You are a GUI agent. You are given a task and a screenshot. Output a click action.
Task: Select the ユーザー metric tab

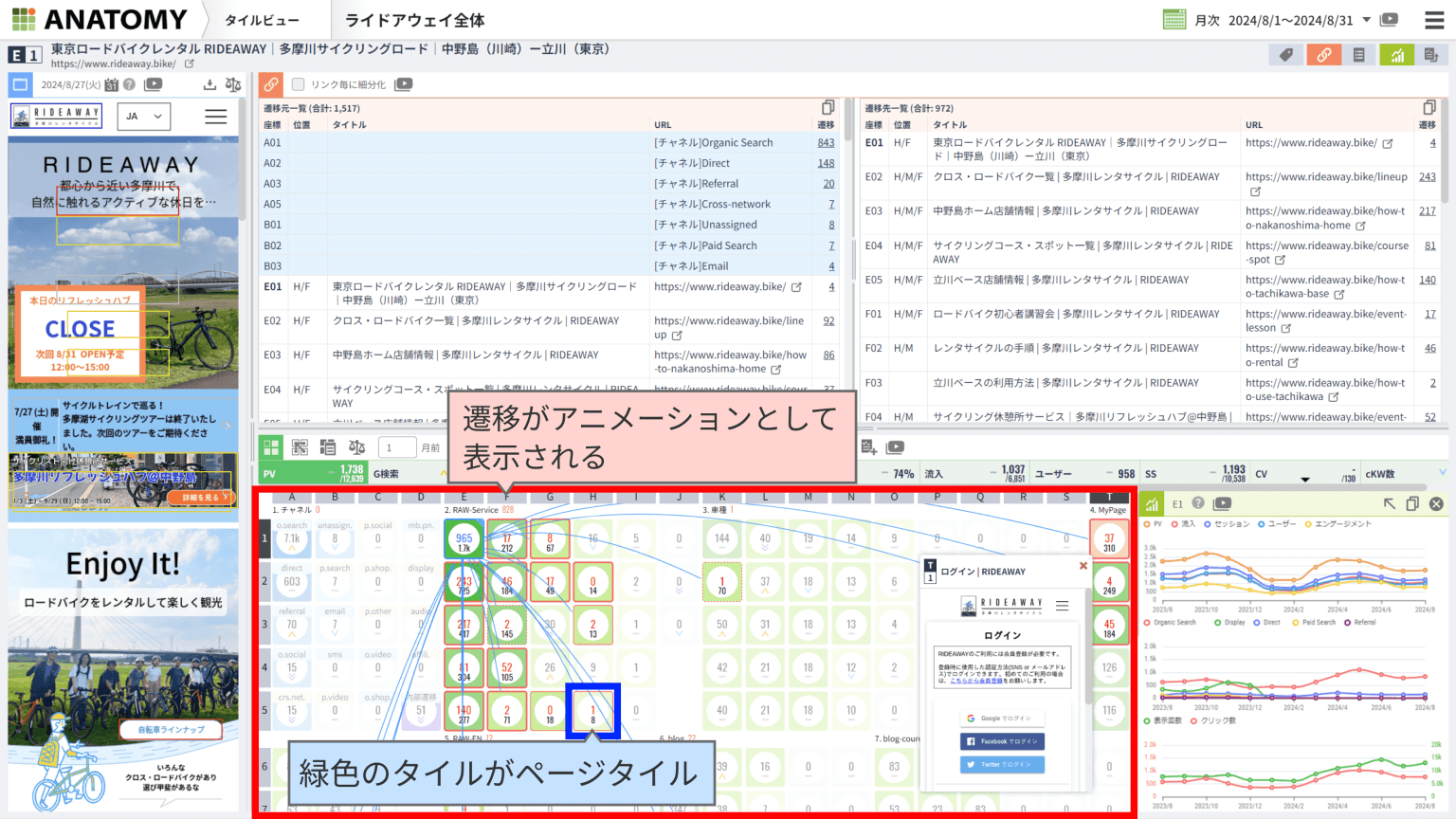[x=1083, y=474]
